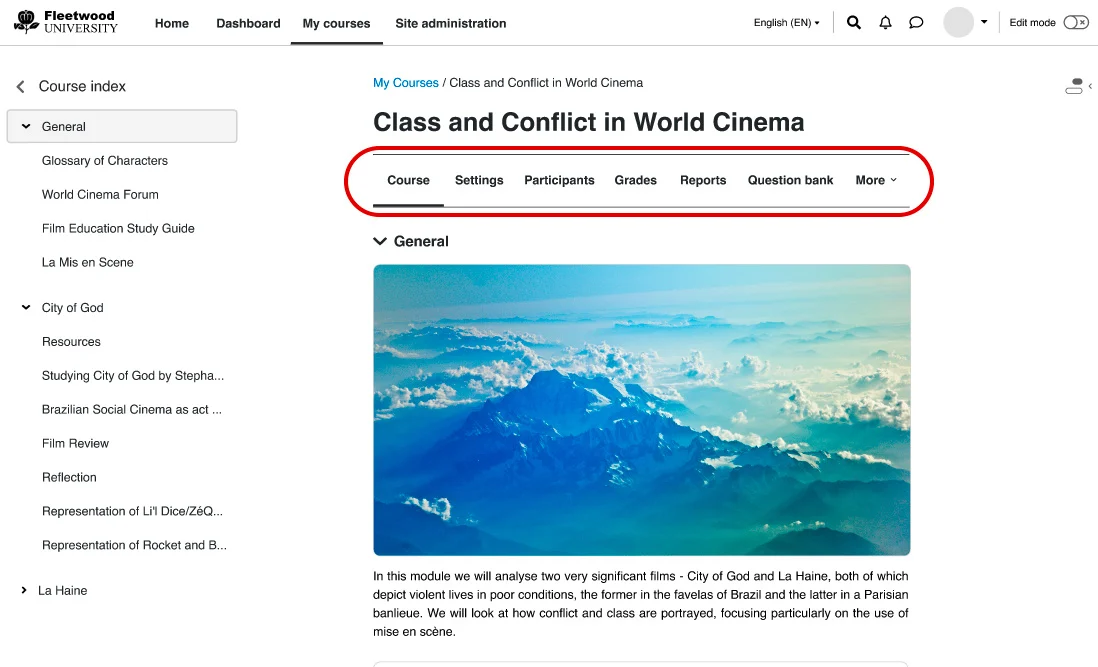Click Class and Conflict in World Cinema breadcrumb text
The width and height of the screenshot is (1098, 667).
[x=545, y=83]
